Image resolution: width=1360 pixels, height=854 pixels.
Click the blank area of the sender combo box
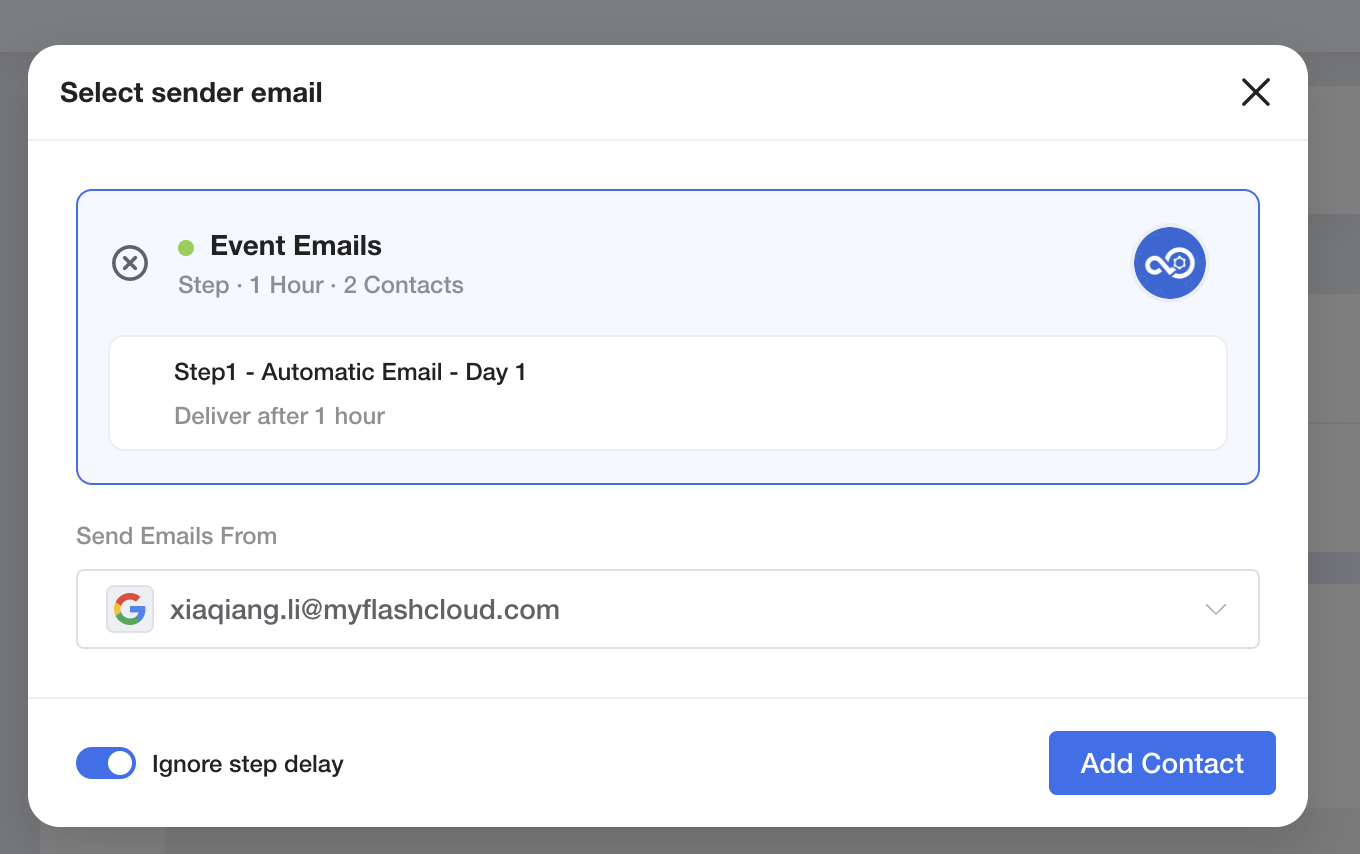pyautogui.click(x=880, y=609)
